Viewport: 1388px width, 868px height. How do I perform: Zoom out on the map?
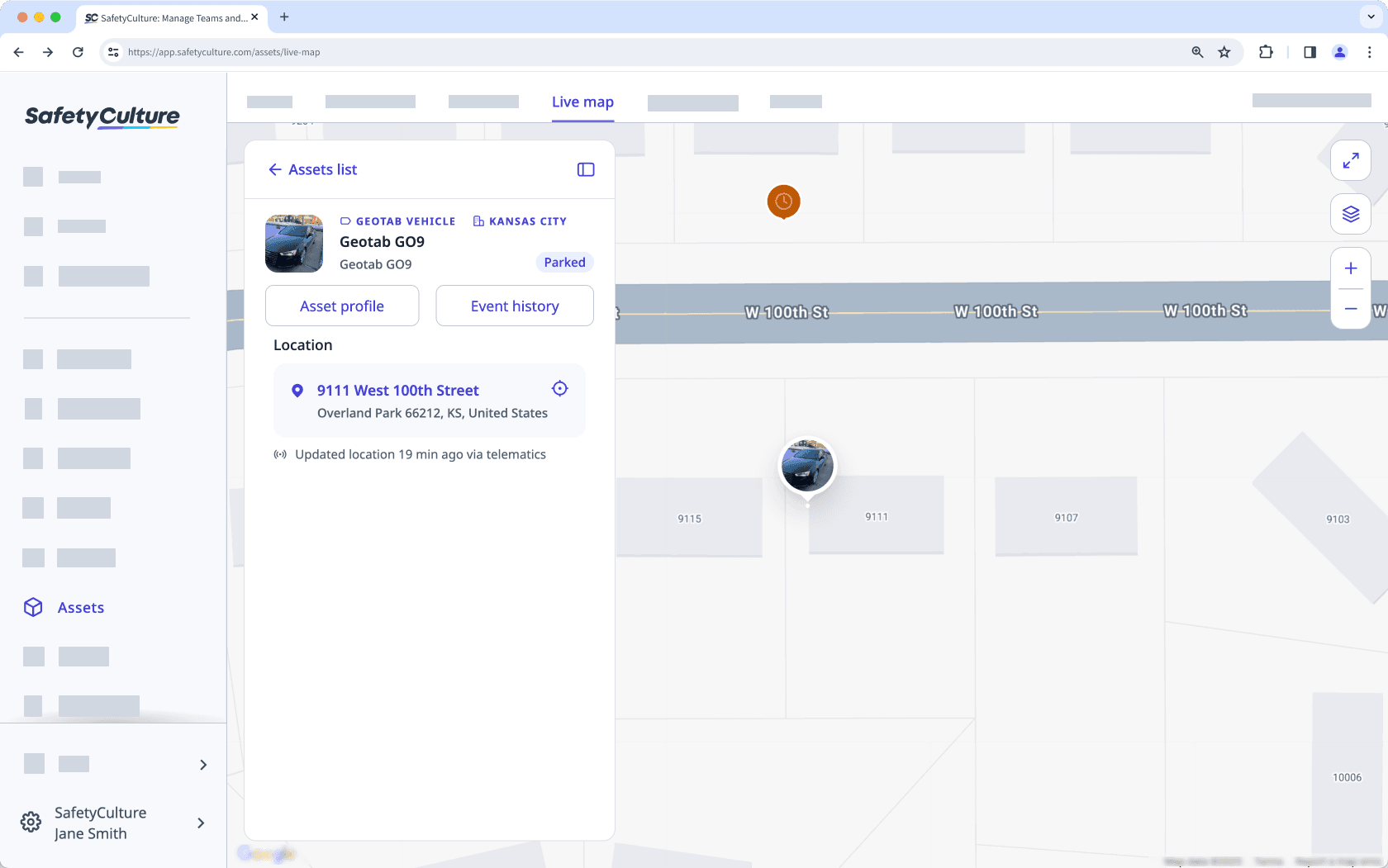point(1351,308)
